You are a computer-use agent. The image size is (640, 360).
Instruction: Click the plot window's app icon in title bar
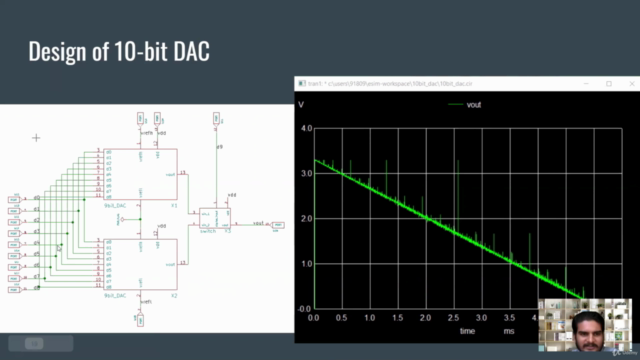tap(302, 83)
